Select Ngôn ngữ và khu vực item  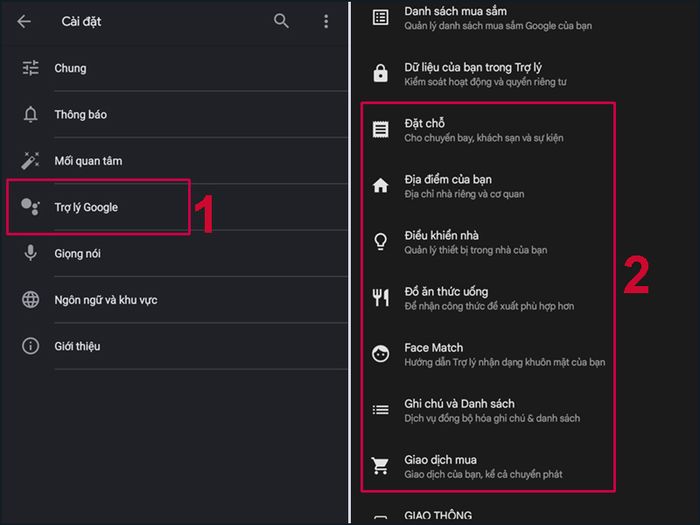(x=179, y=300)
